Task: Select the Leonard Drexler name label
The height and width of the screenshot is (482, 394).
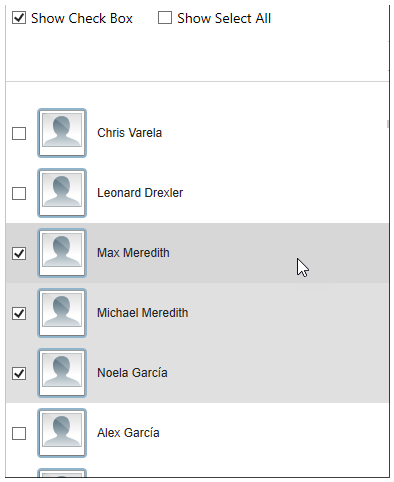Action: coord(140,193)
